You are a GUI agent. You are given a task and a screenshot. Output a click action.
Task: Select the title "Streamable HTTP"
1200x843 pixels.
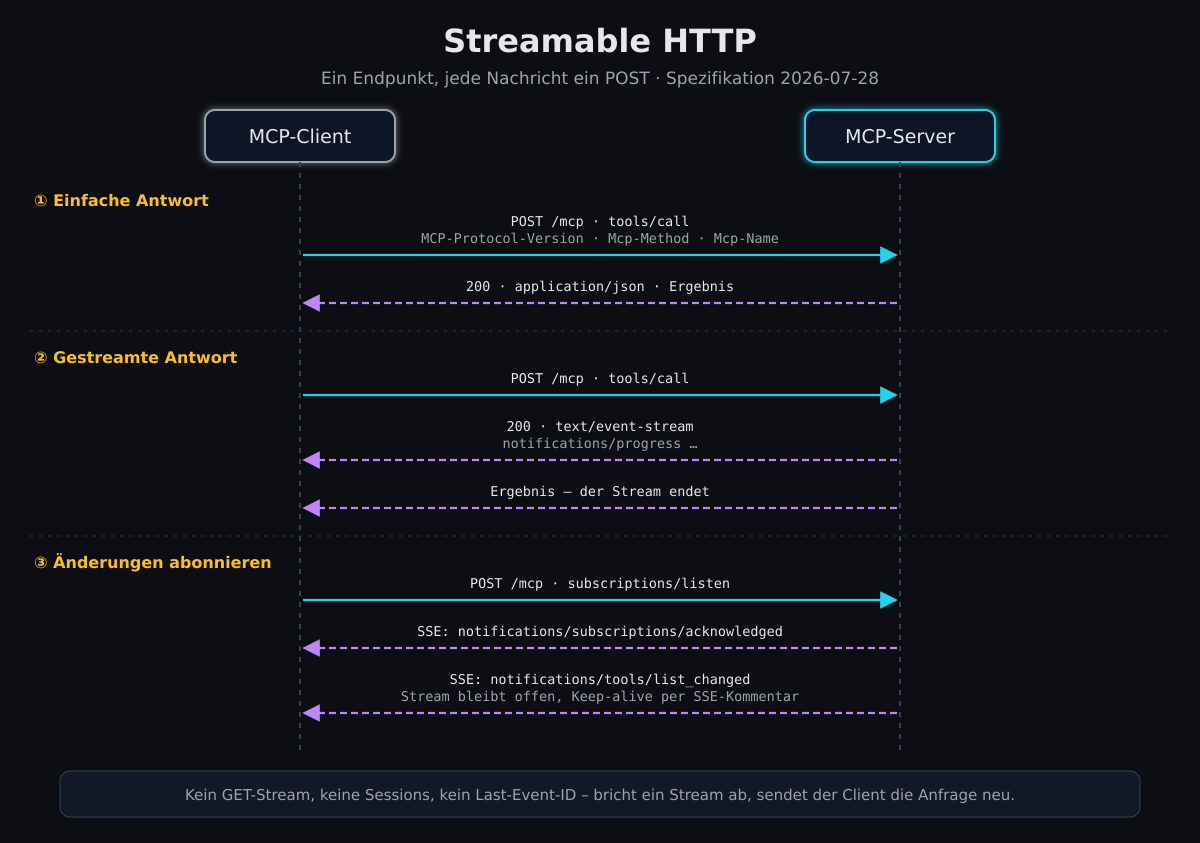[x=600, y=41]
